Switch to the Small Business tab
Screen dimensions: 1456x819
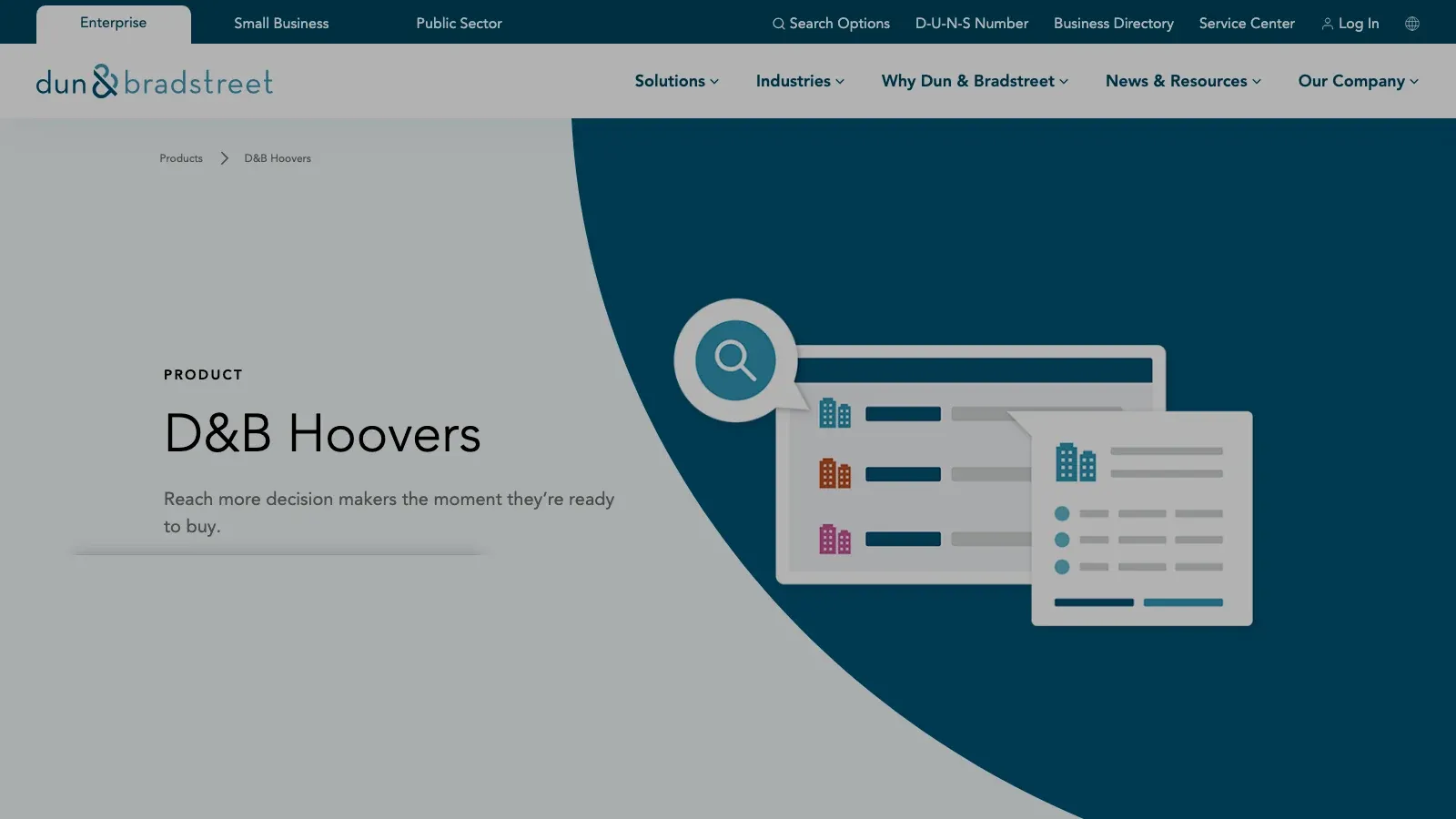click(x=281, y=24)
